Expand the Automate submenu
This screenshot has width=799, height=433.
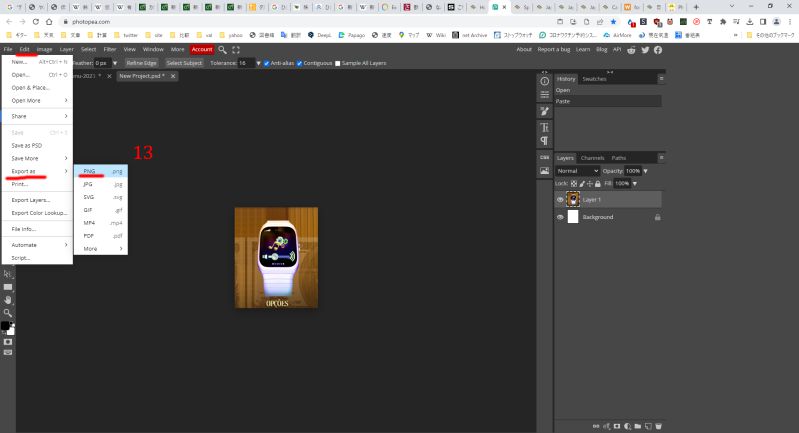pos(38,245)
